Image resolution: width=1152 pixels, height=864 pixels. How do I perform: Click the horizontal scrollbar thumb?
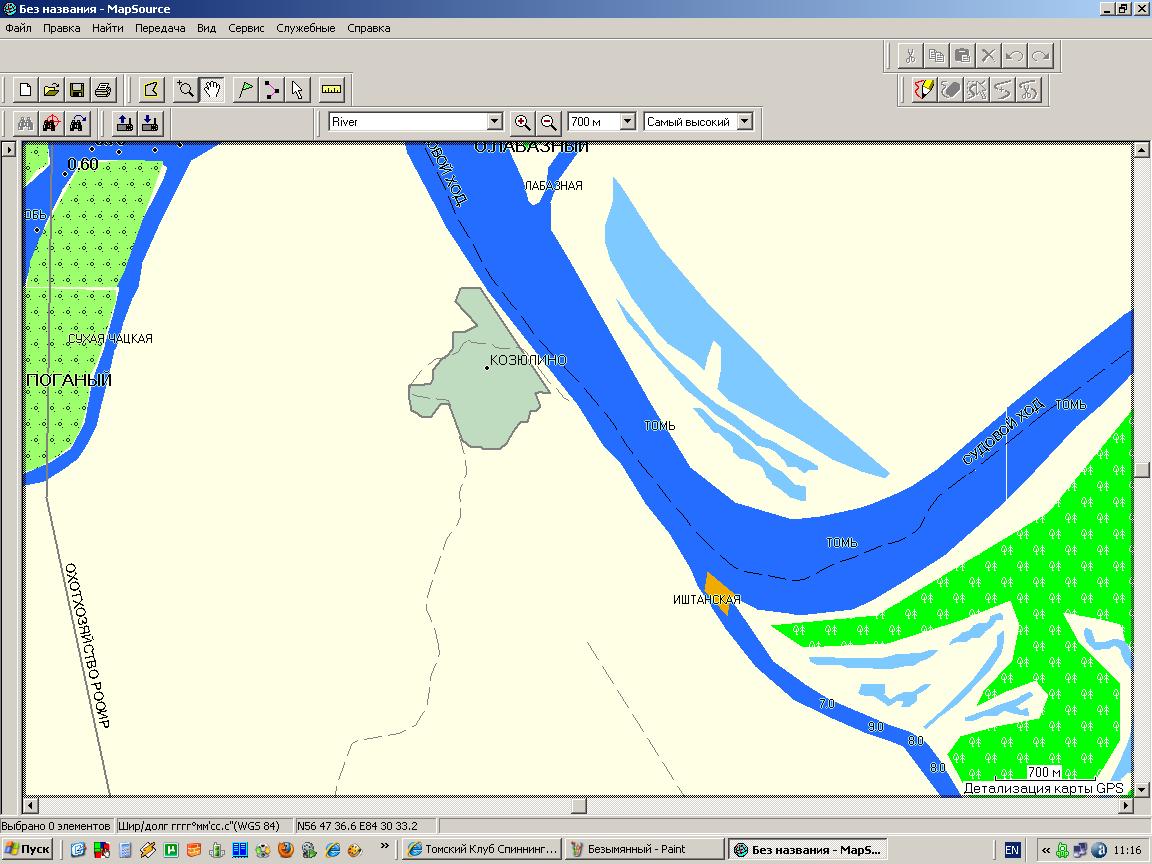(579, 806)
